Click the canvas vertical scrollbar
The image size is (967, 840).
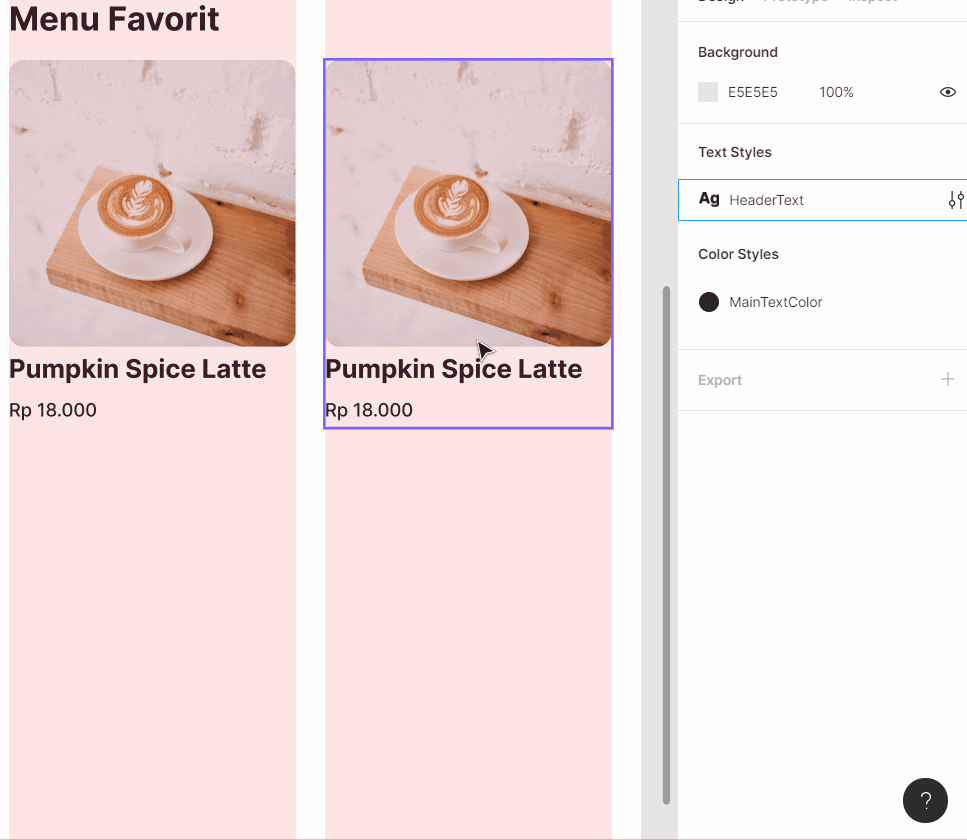666,545
